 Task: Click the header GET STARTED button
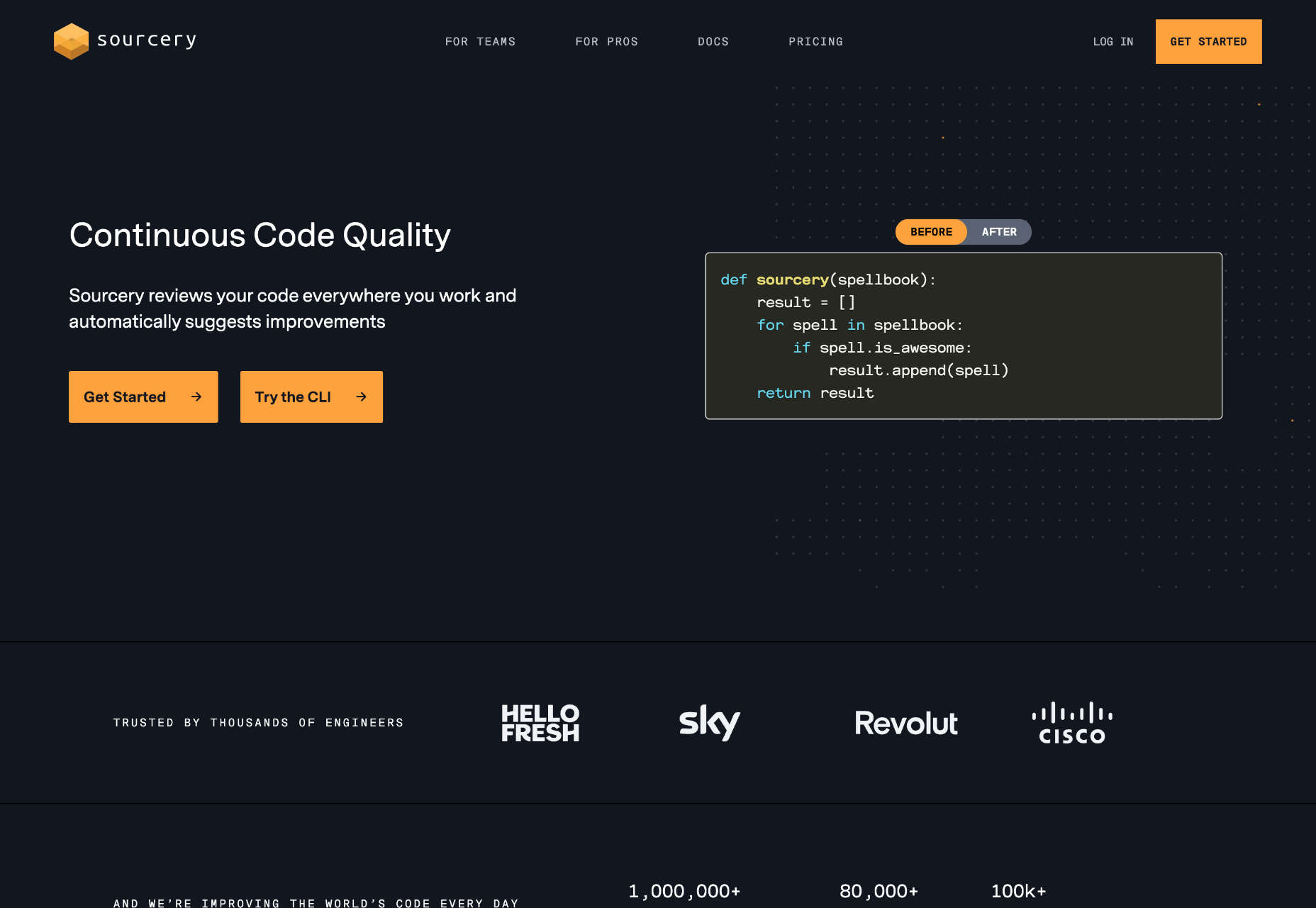1208,42
